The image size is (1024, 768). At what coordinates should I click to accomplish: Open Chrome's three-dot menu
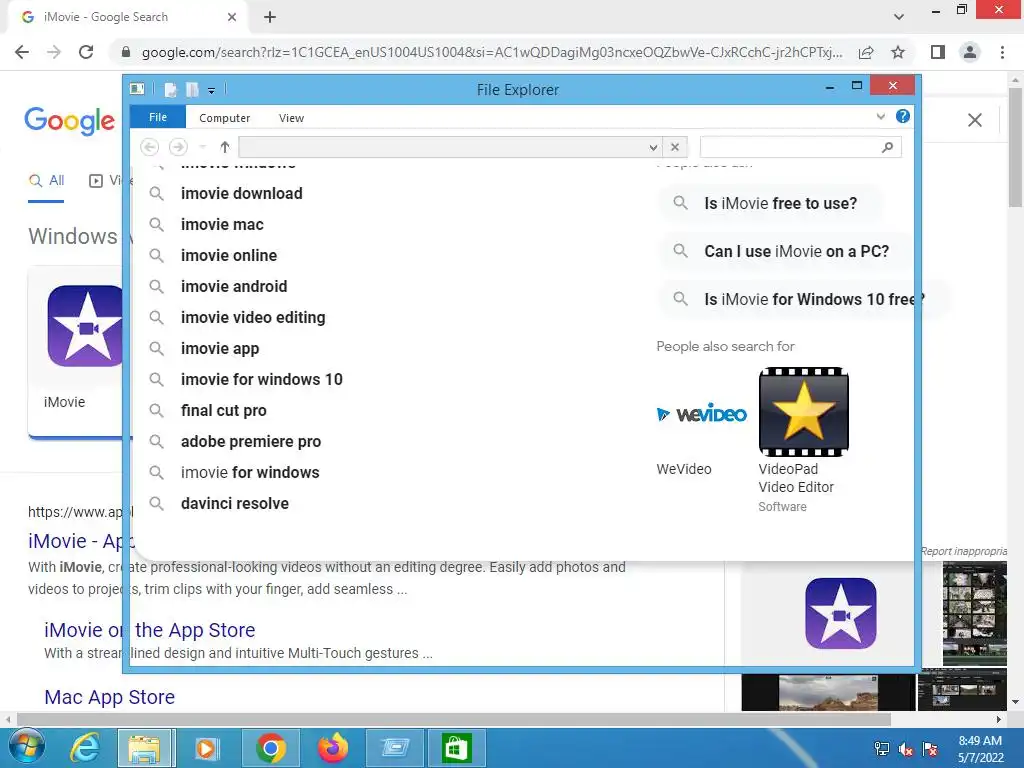(x=1002, y=52)
